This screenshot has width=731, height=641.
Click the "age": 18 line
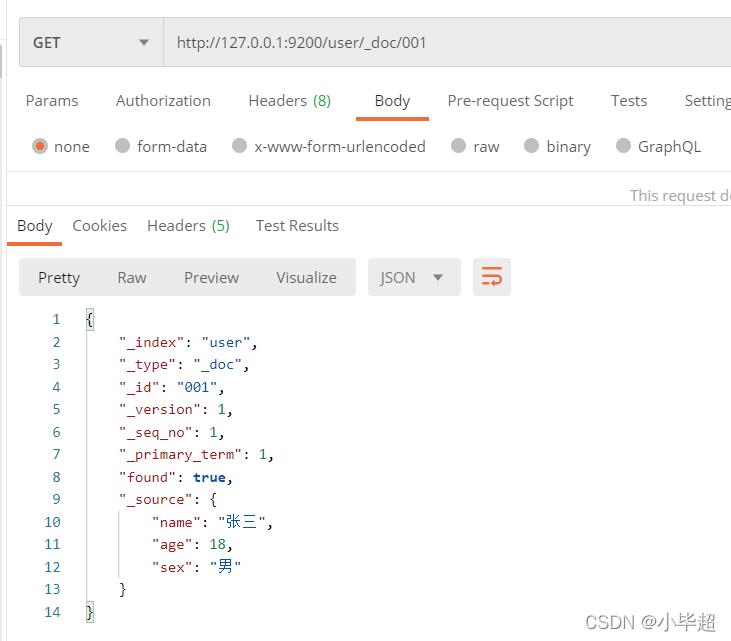[x=192, y=545]
